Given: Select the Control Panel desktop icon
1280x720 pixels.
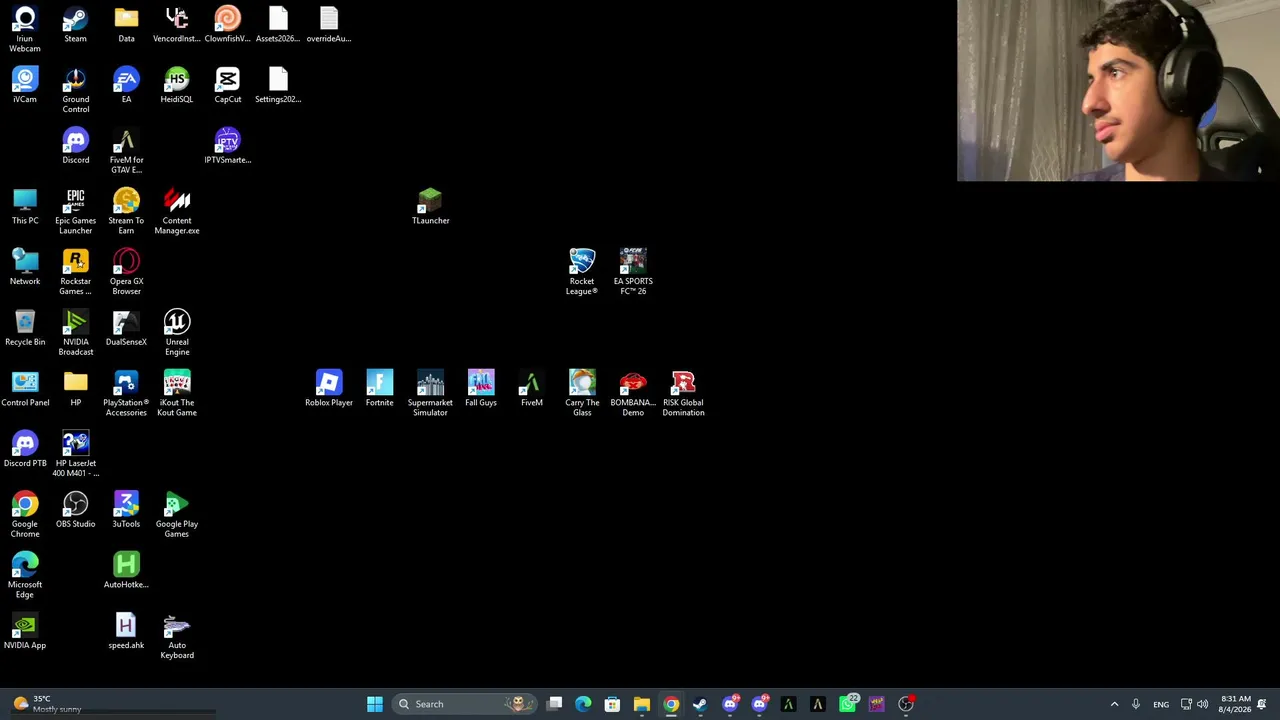Looking at the screenshot, I should point(25,389).
